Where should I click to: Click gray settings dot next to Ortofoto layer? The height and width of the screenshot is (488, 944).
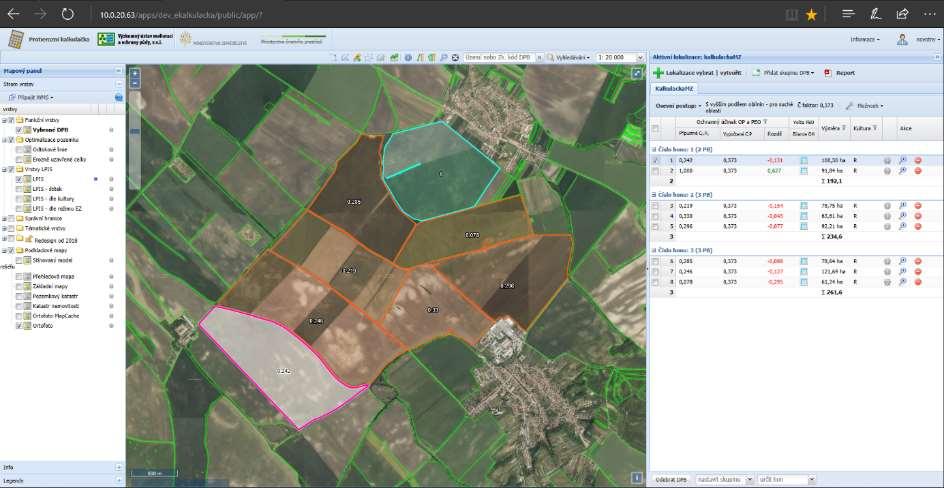[111, 326]
